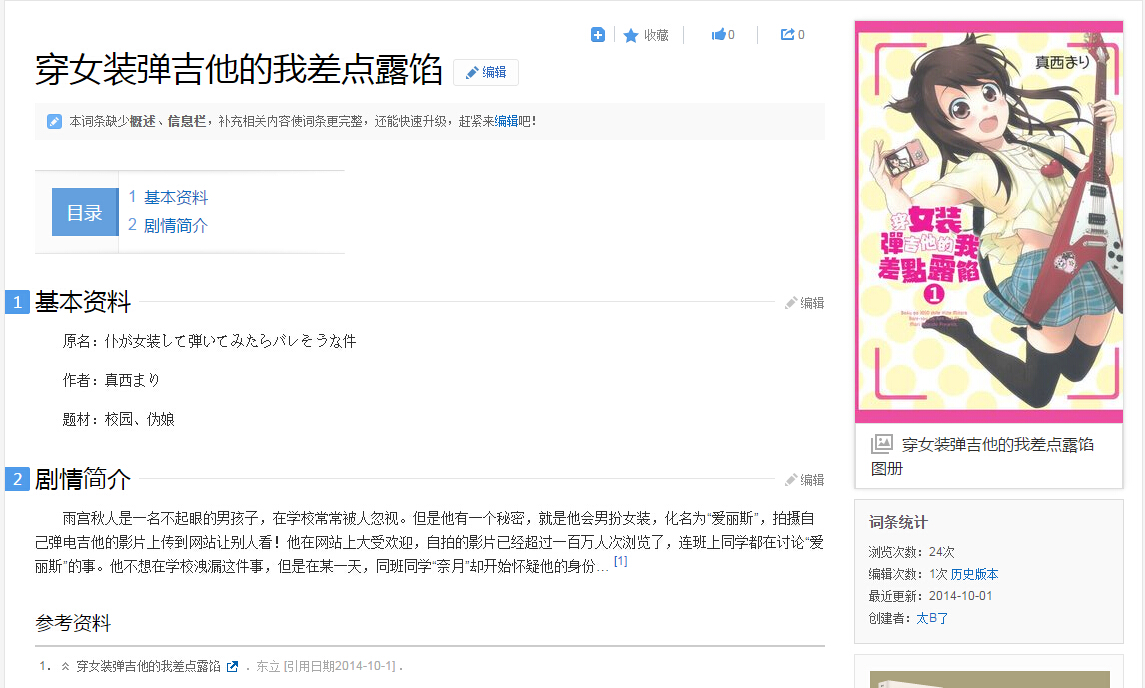Viewport: 1145px width, 688px height.
Task: Click the 编辑 button beside the title
Action: point(486,72)
